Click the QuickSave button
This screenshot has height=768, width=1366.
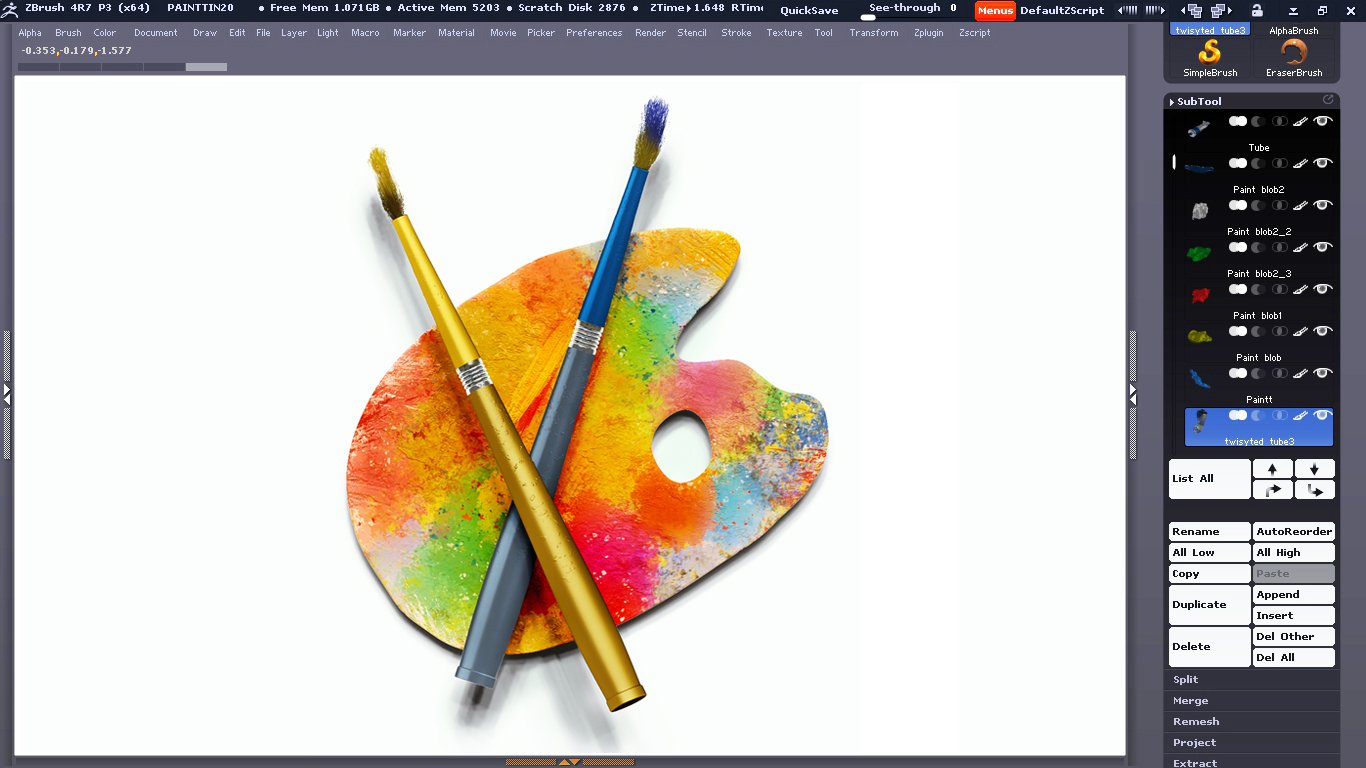pos(809,10)
